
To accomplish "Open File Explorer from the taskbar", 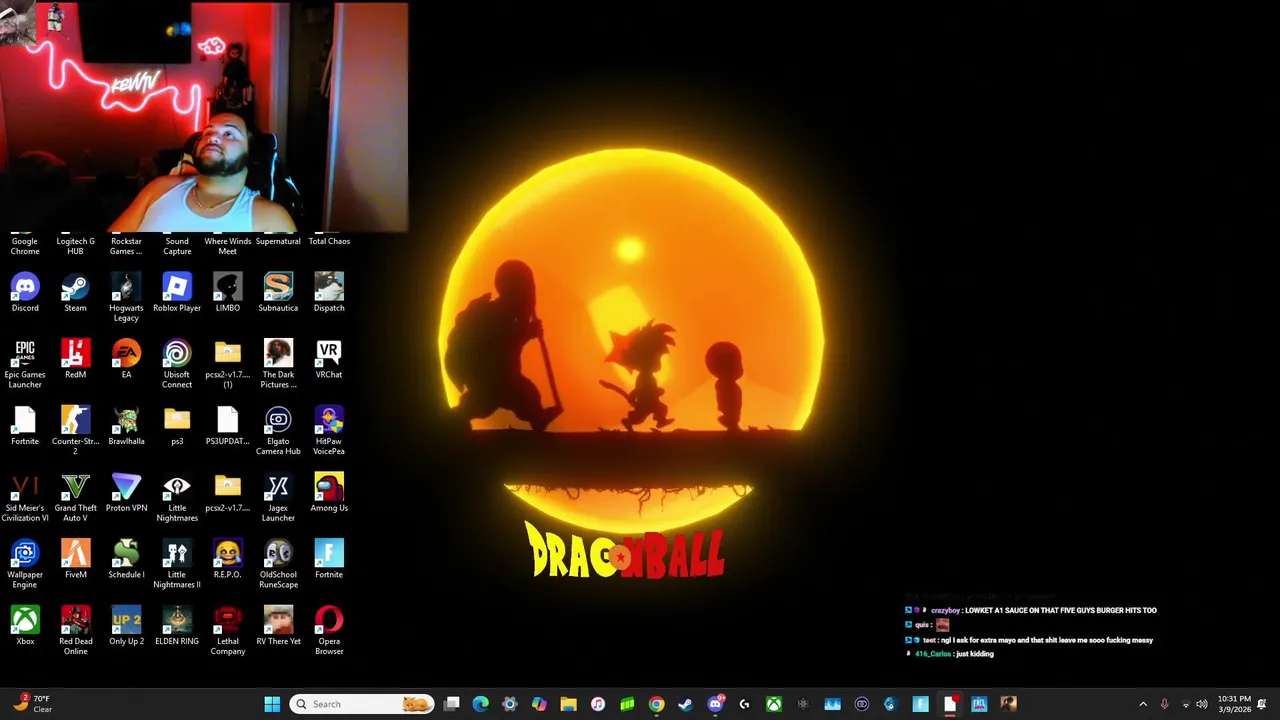I will tap(568, 704).
